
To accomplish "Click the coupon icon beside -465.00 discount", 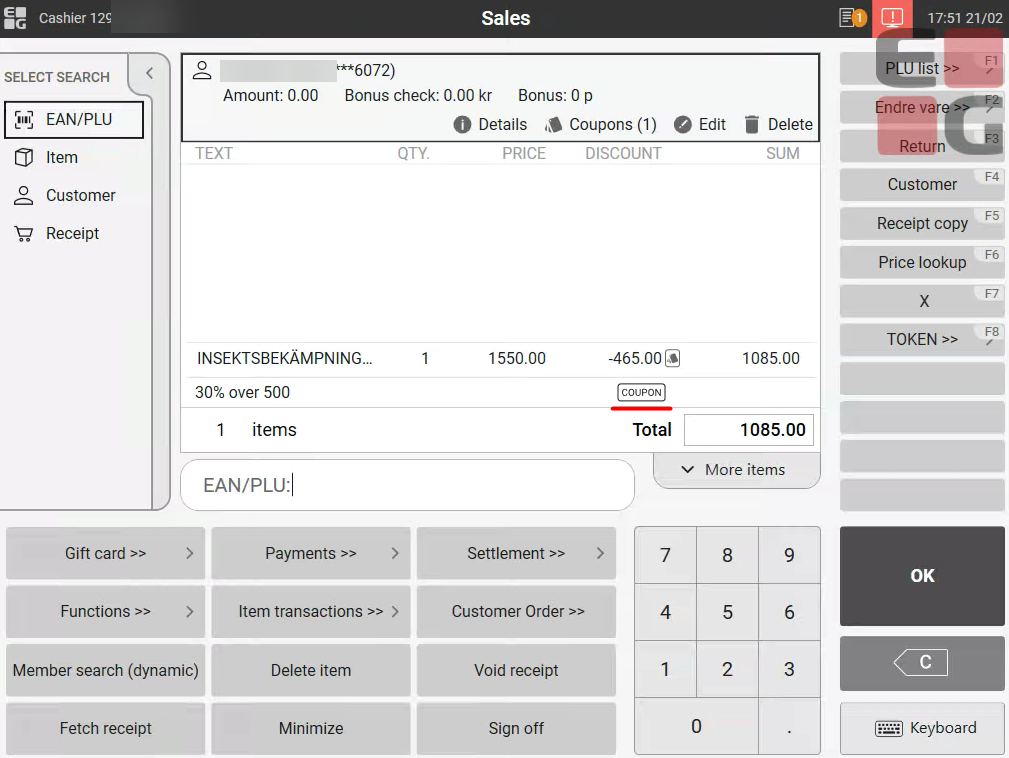I will [x=673, y=358].
